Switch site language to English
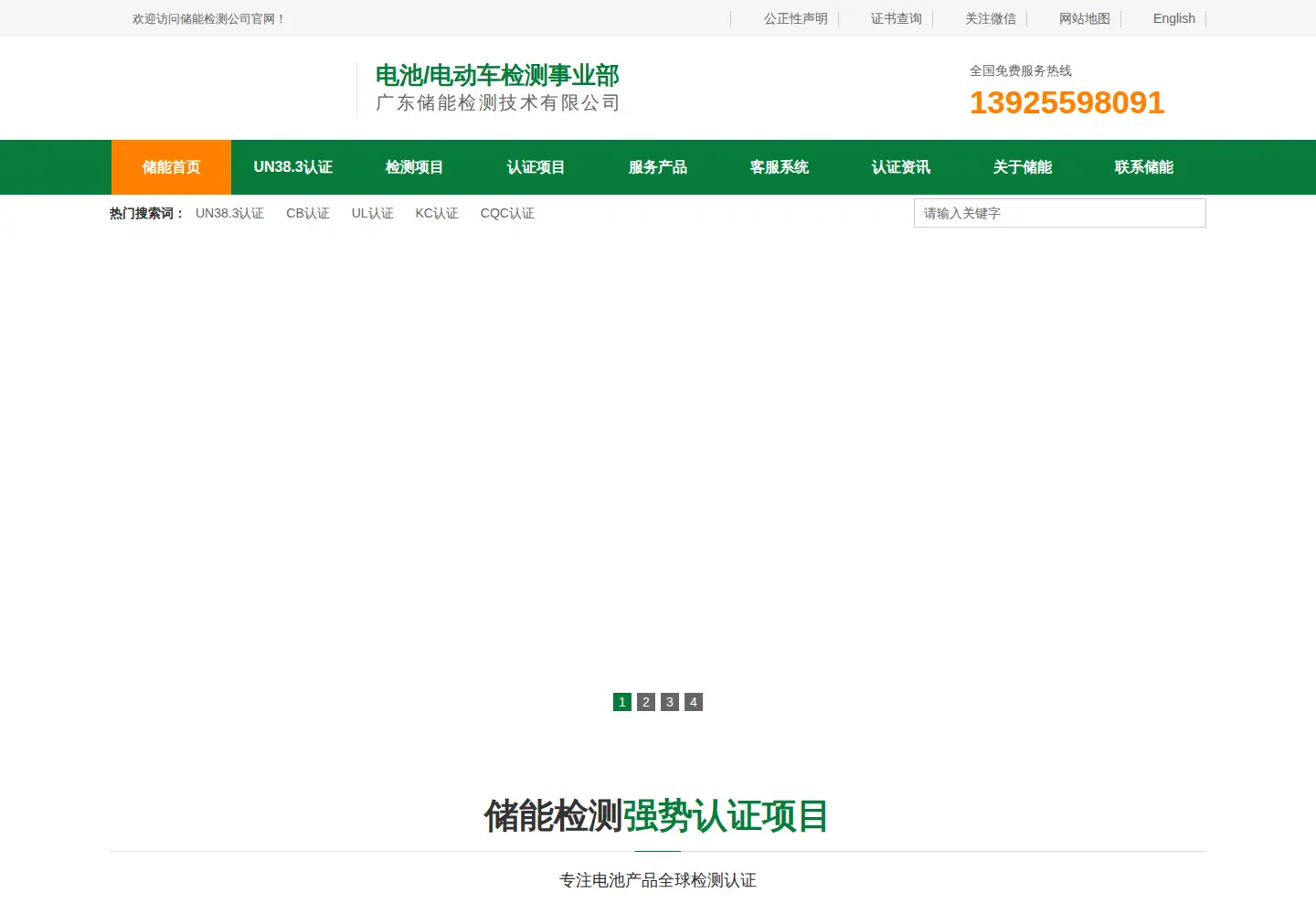Viewport: 1316px width, 914px height. tap(1173, 18)
